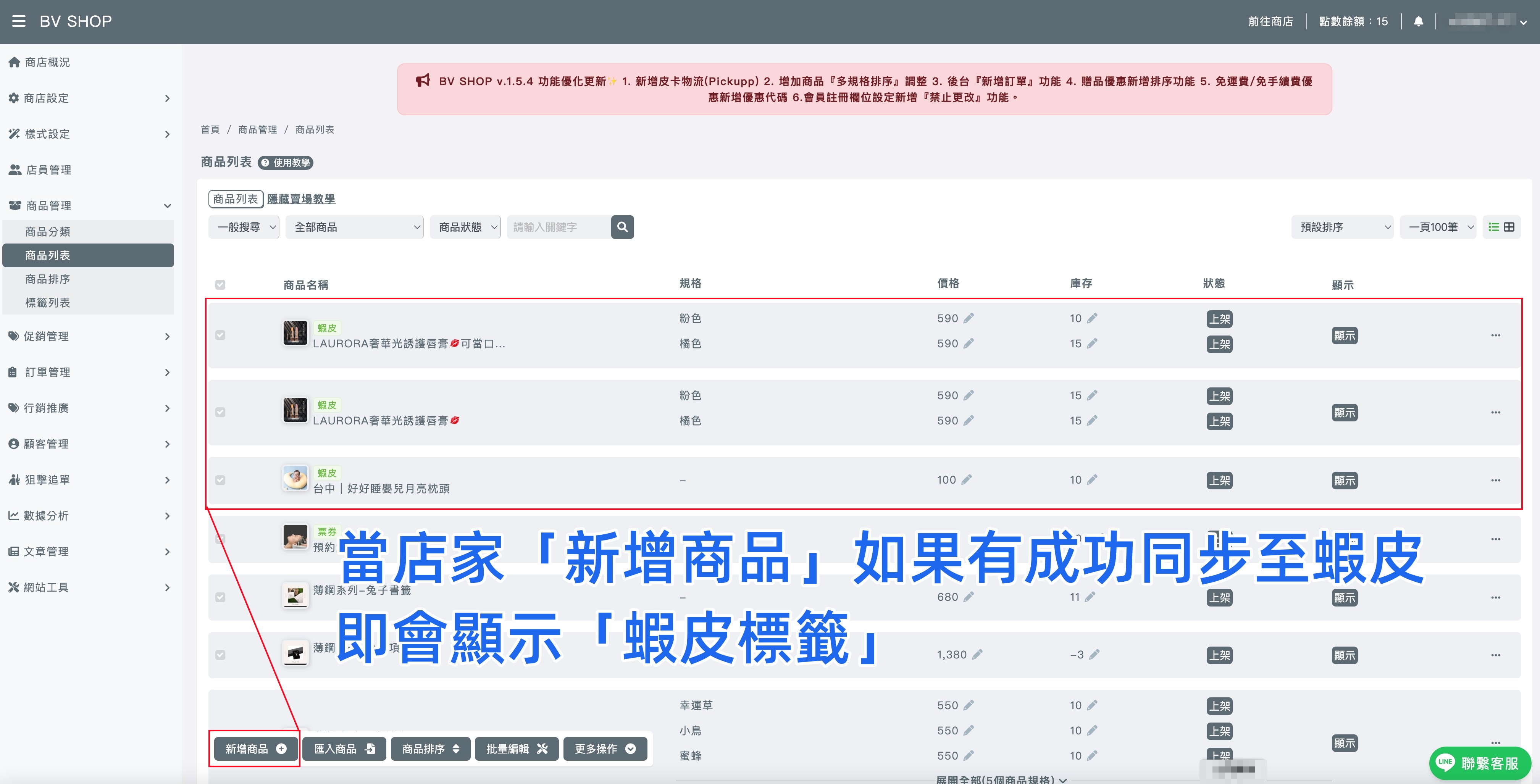Image resolution: width=1540 pixels, height=784 pixels.
Task: Open three-dot menu for 好好睡嬰兒月亮枕頭
Action: (x=1496, y=481)
